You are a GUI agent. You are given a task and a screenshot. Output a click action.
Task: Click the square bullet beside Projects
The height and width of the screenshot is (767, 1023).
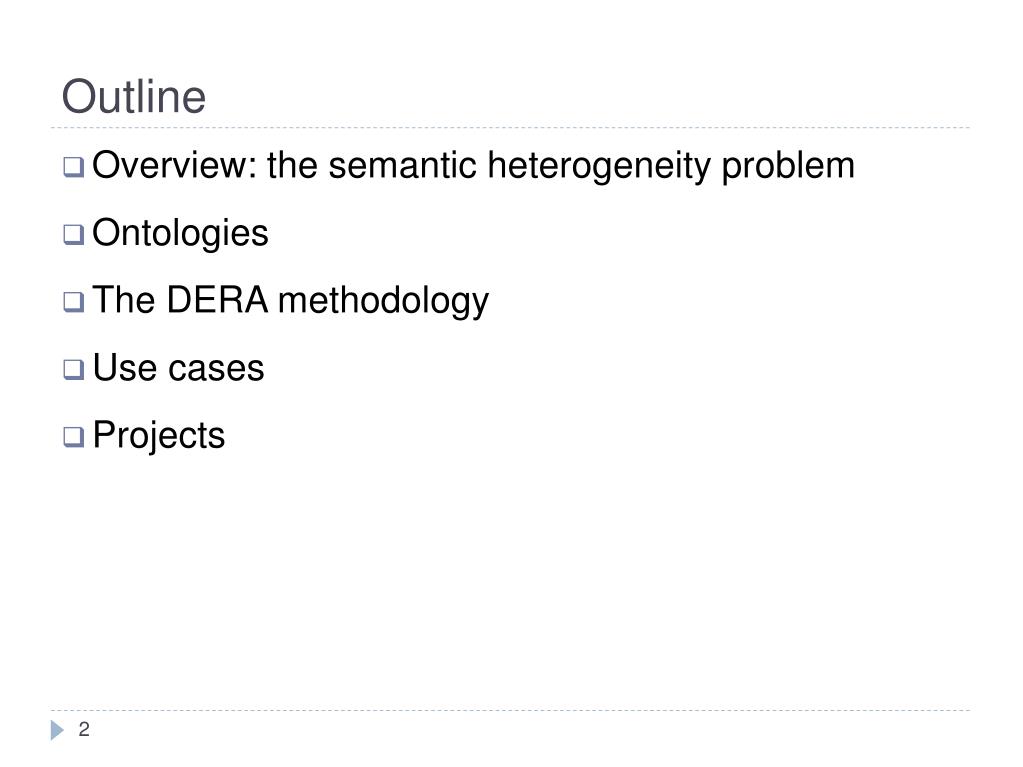pos(74,436)
